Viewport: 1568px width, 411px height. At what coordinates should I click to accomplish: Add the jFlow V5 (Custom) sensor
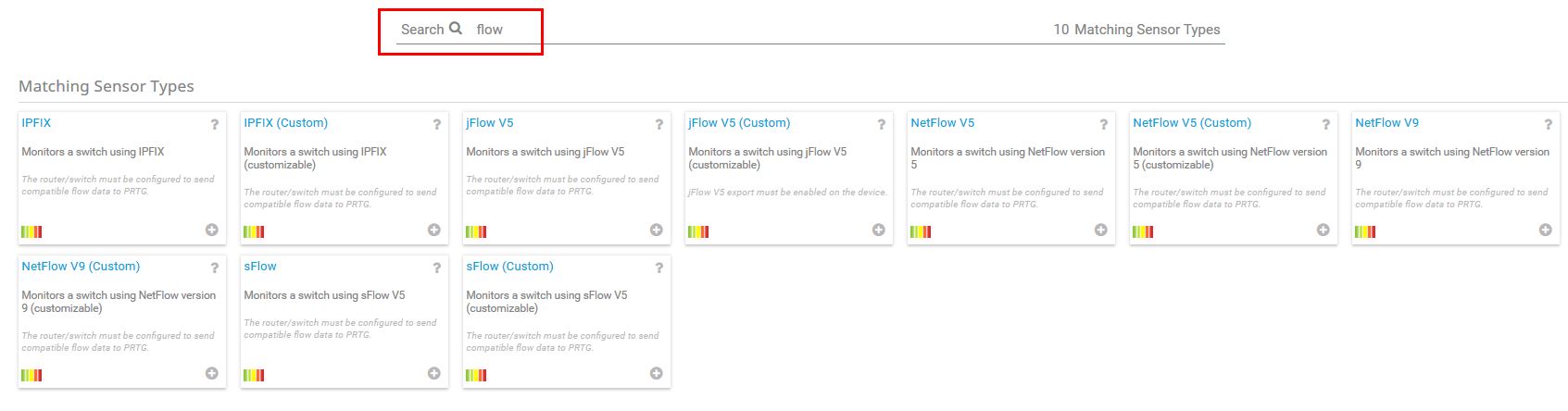878,230
